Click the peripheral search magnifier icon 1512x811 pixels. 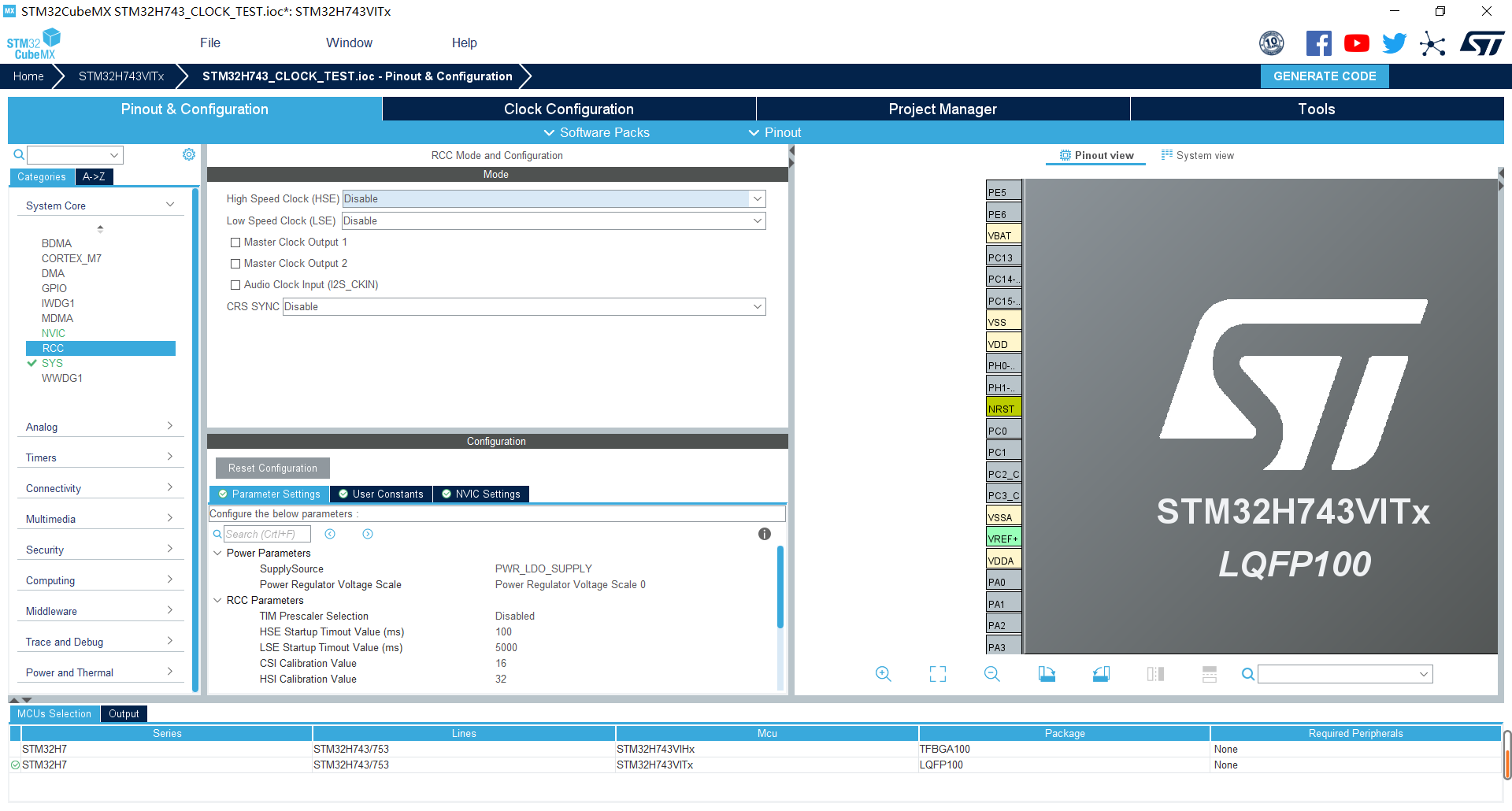(x=19, y=154)
